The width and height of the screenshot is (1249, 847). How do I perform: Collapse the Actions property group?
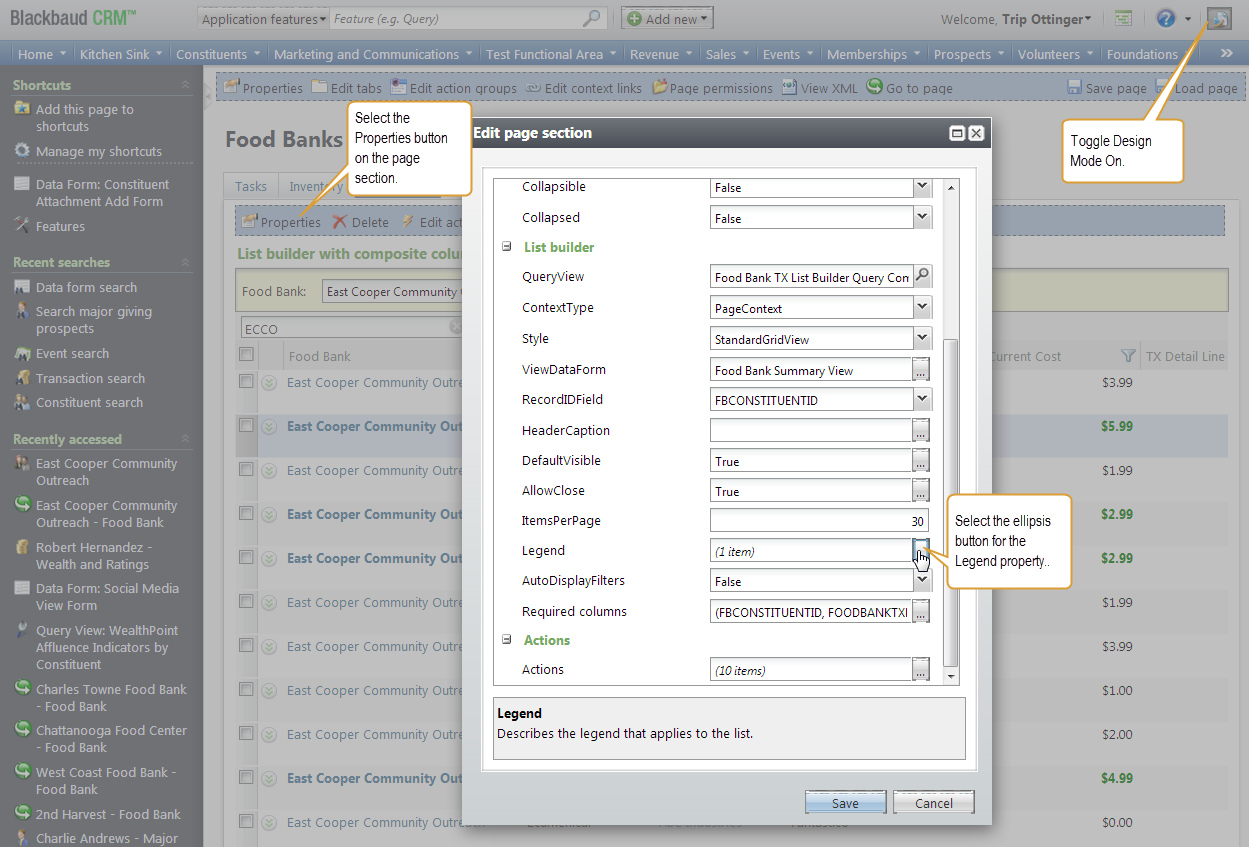pos(506,640)
